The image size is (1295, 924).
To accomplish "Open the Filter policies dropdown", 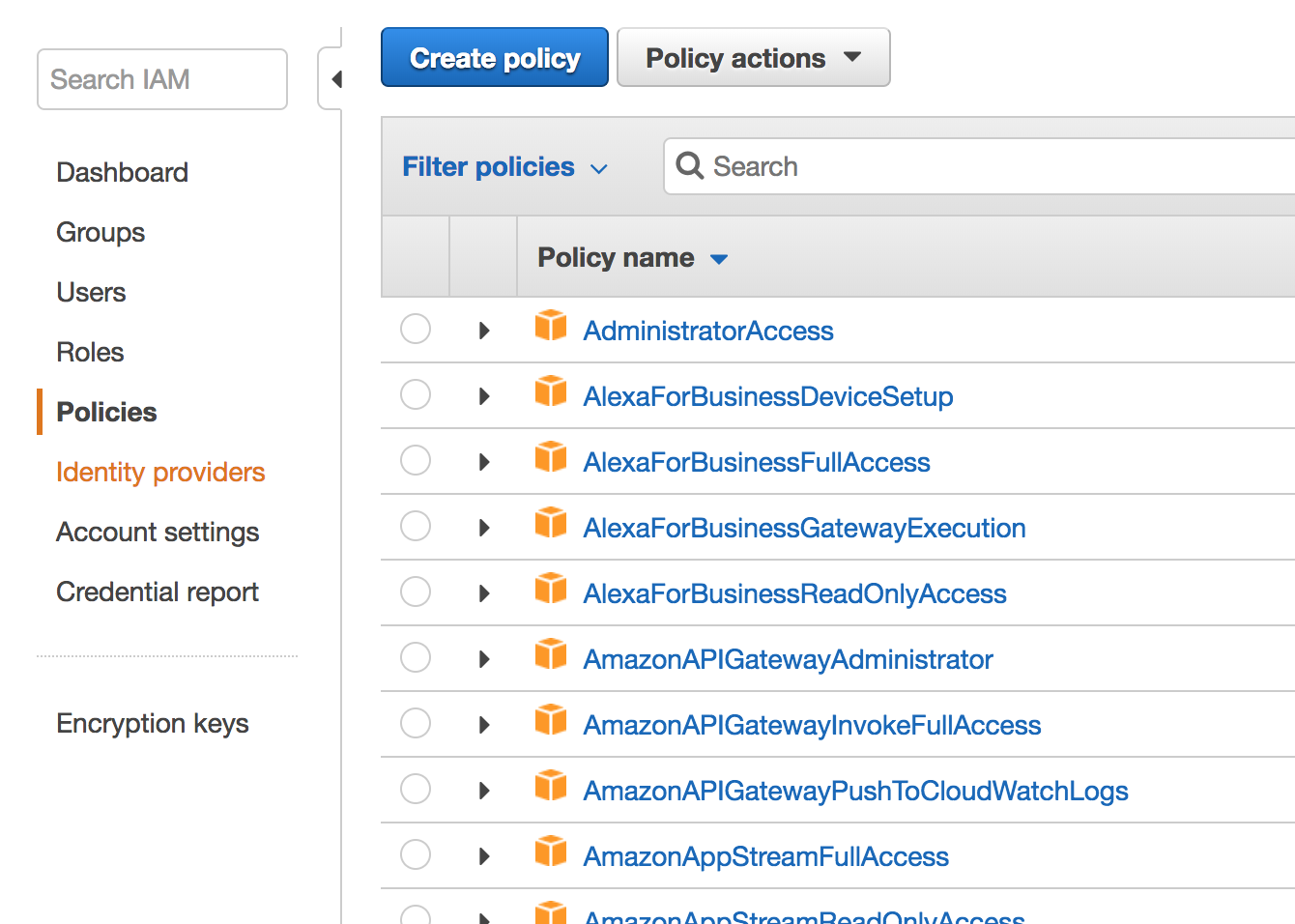I will pos(504,167).
